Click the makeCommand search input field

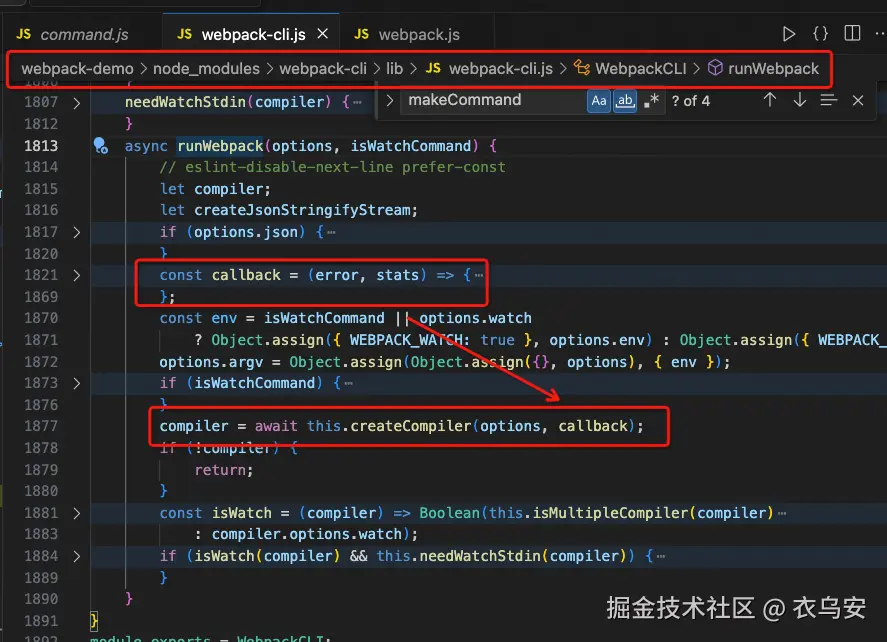tap(492, 101)
